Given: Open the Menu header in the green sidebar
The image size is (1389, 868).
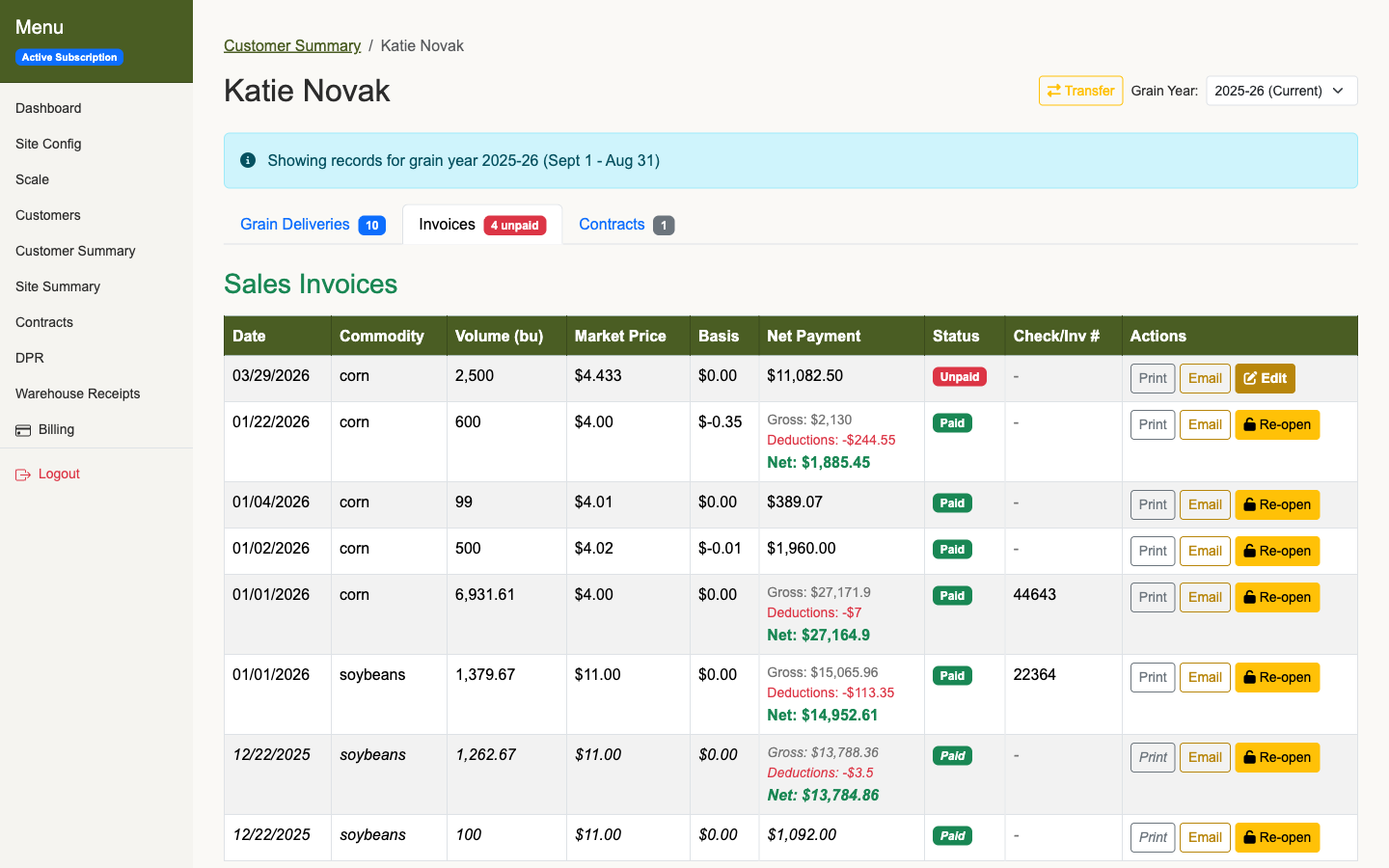Looking at the screenshot, I should (40, 27).
